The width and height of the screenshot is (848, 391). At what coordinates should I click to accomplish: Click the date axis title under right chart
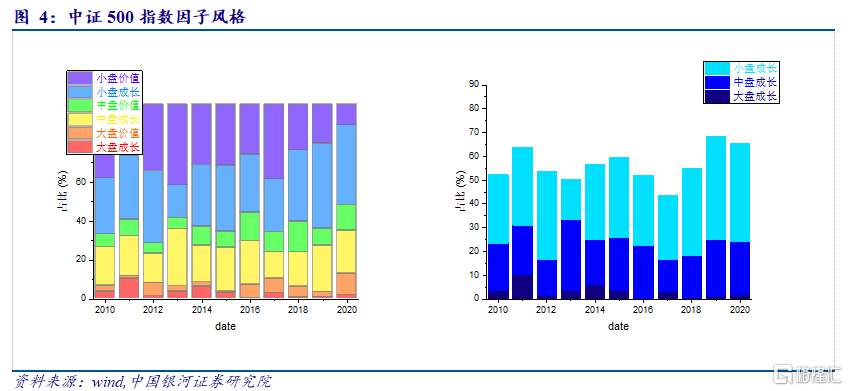618,326
